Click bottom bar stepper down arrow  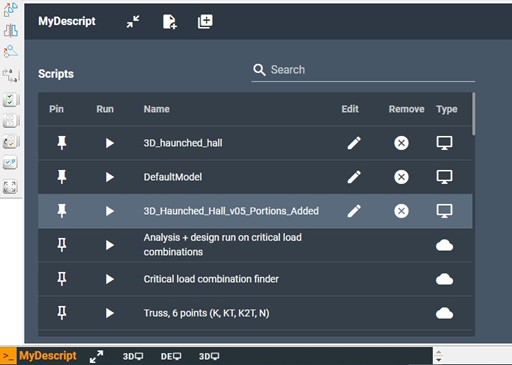coord(439,360)
